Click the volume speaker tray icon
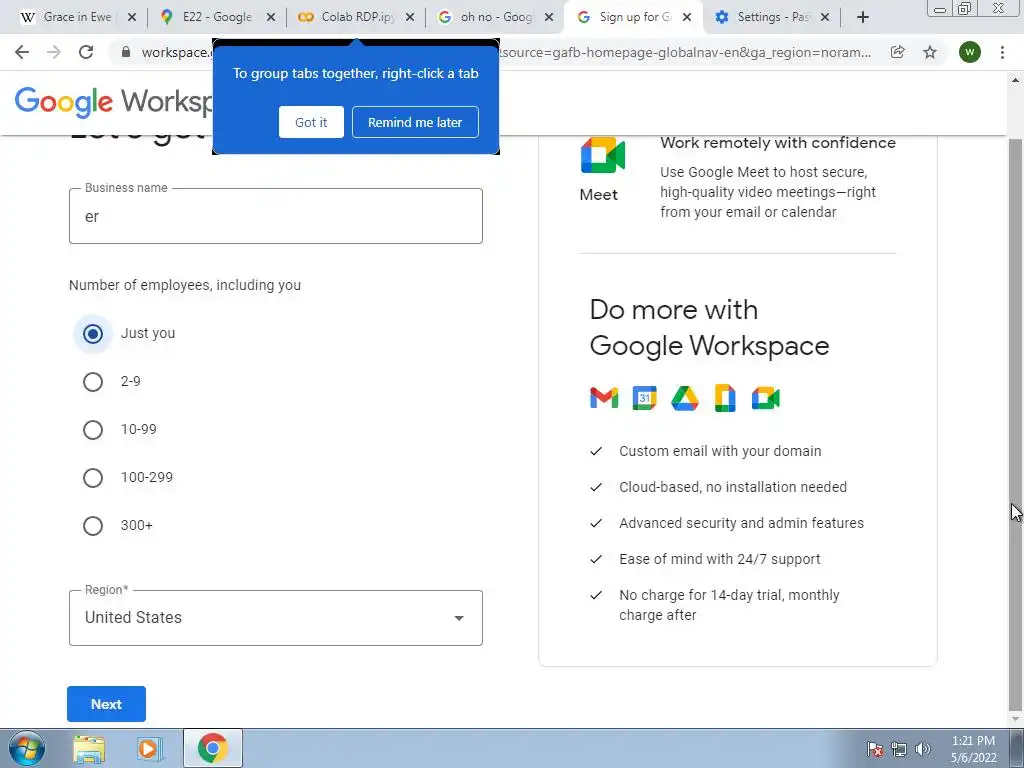Screen dimensions: 1024x768 (x=923, y=749)
